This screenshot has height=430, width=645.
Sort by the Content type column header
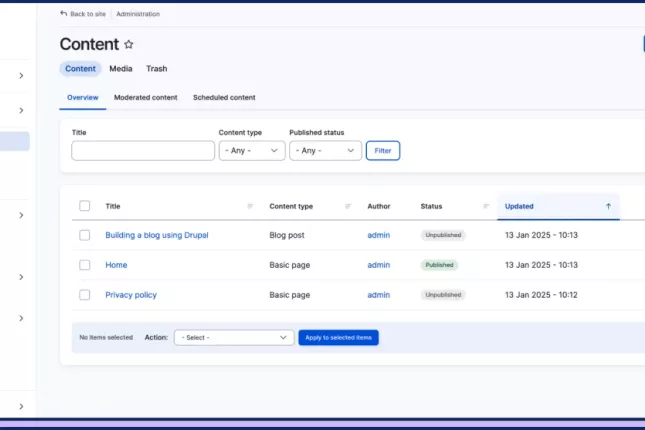(x=291, y=206)
